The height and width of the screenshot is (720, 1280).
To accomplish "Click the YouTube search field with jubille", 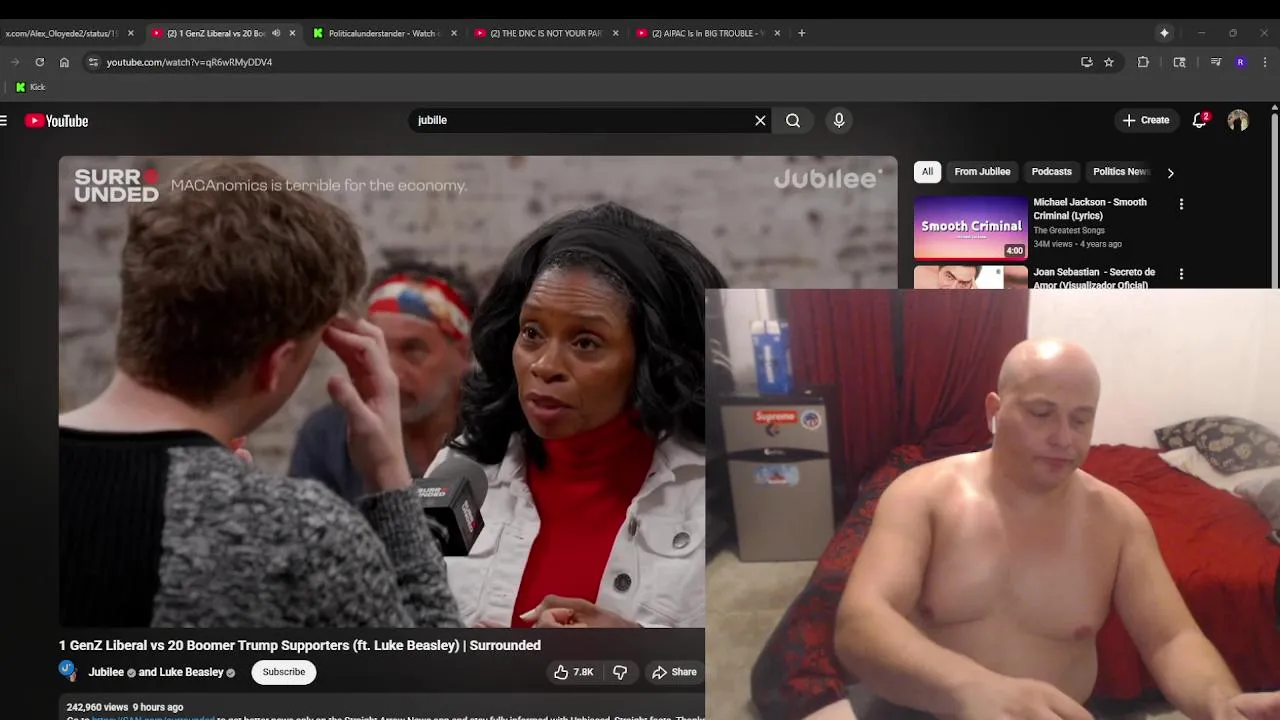I will 580,120.
